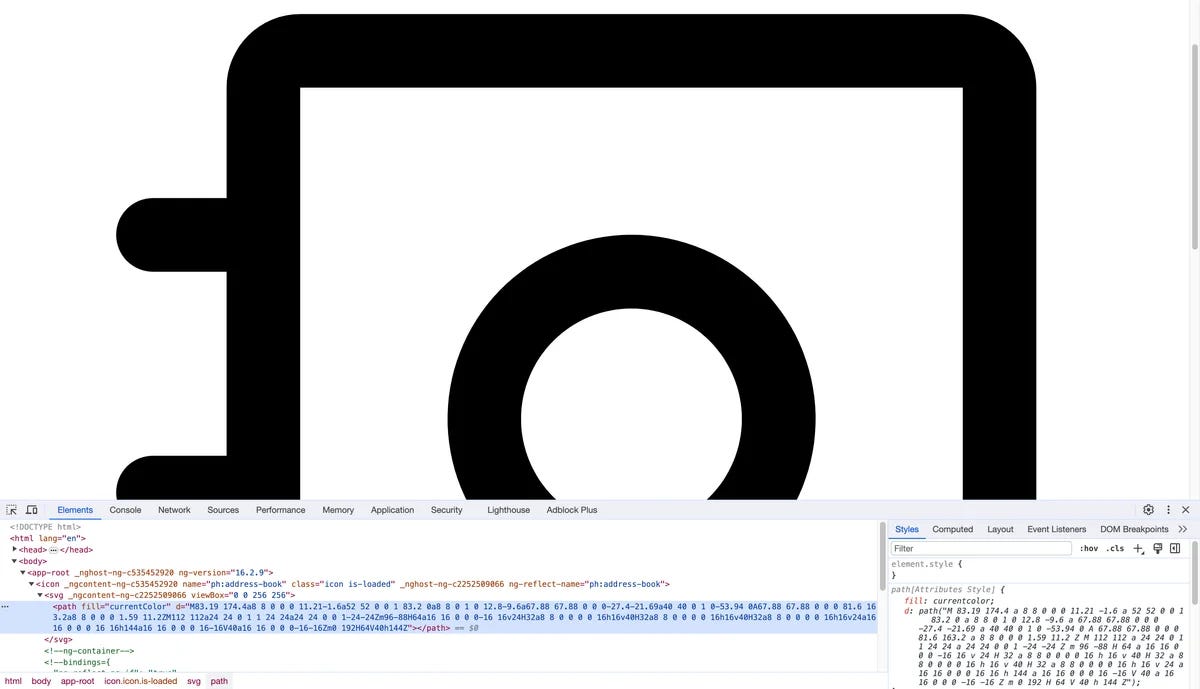Select the Event Listeners sidebar tab
1200x689 pixels.
tap(1057, 529)
